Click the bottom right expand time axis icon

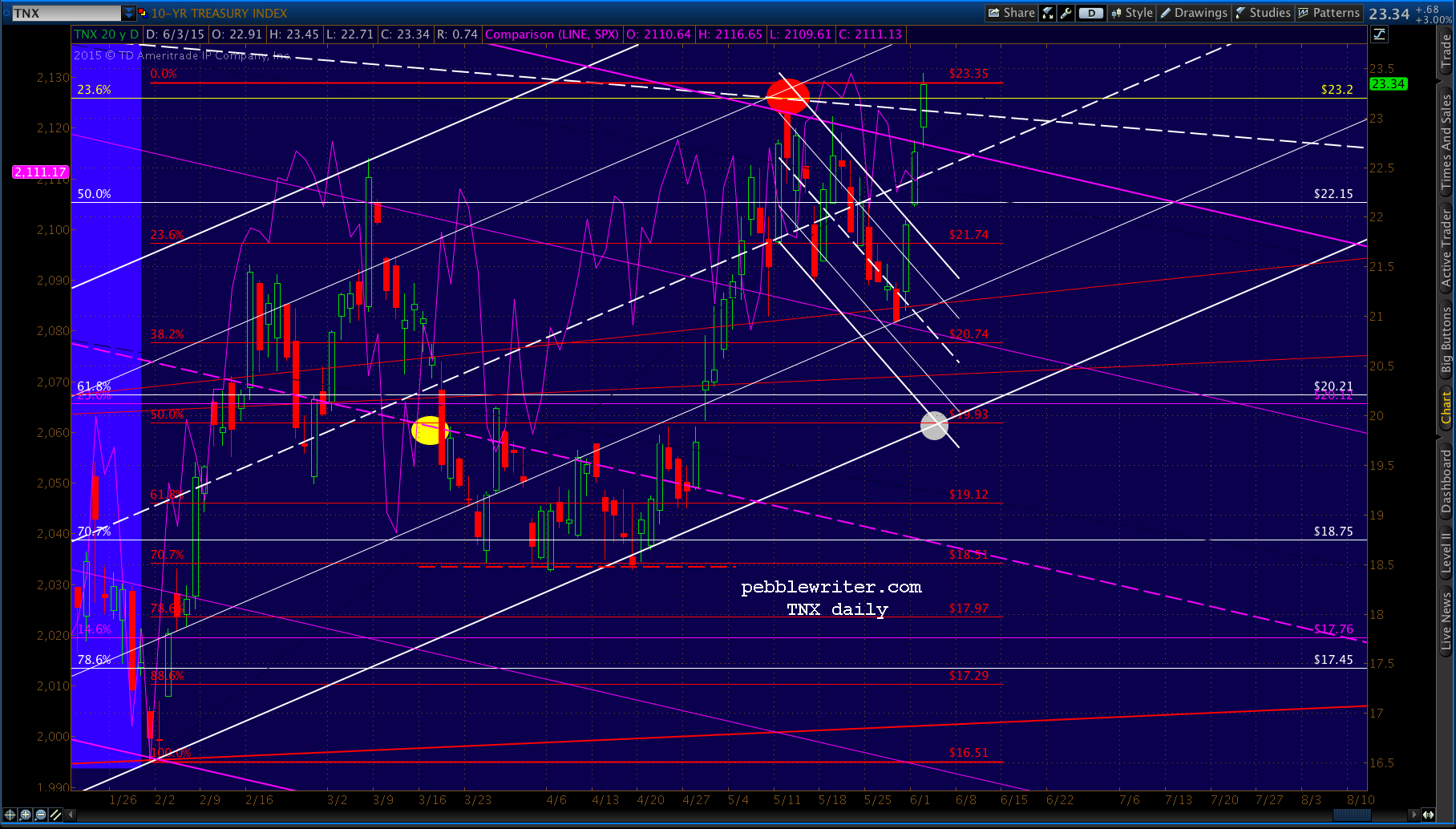point(1429,815)
